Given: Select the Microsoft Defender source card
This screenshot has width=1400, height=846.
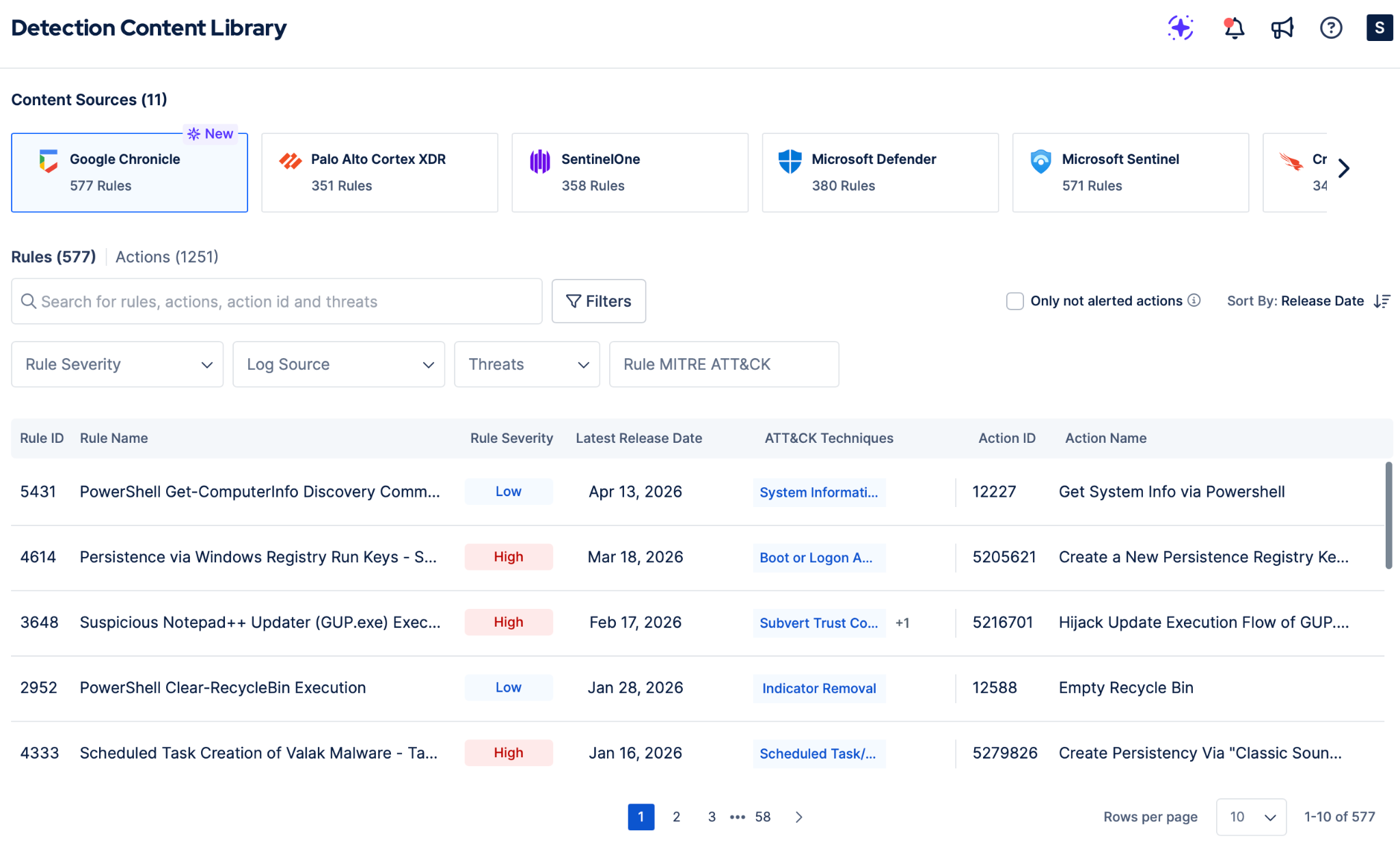Looking at the screenshot, I should (x=880, y=172).
